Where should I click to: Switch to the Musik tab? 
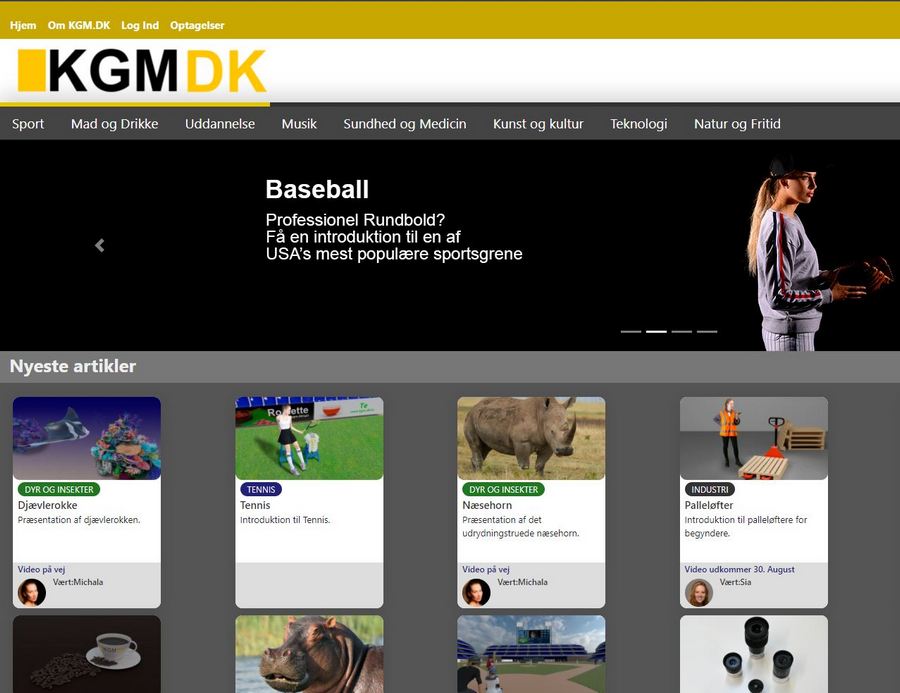click(299, 123)
